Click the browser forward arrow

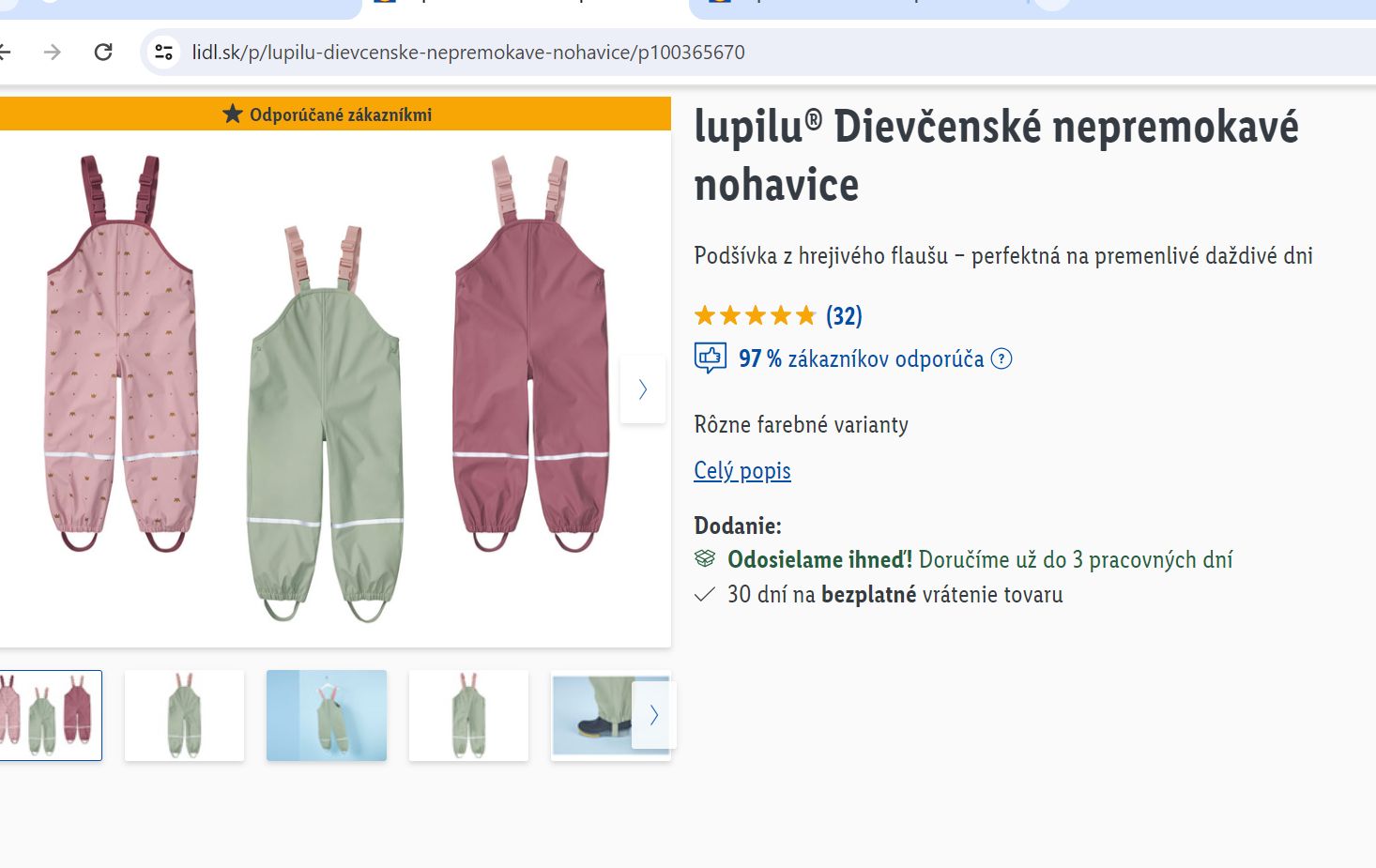53,52
